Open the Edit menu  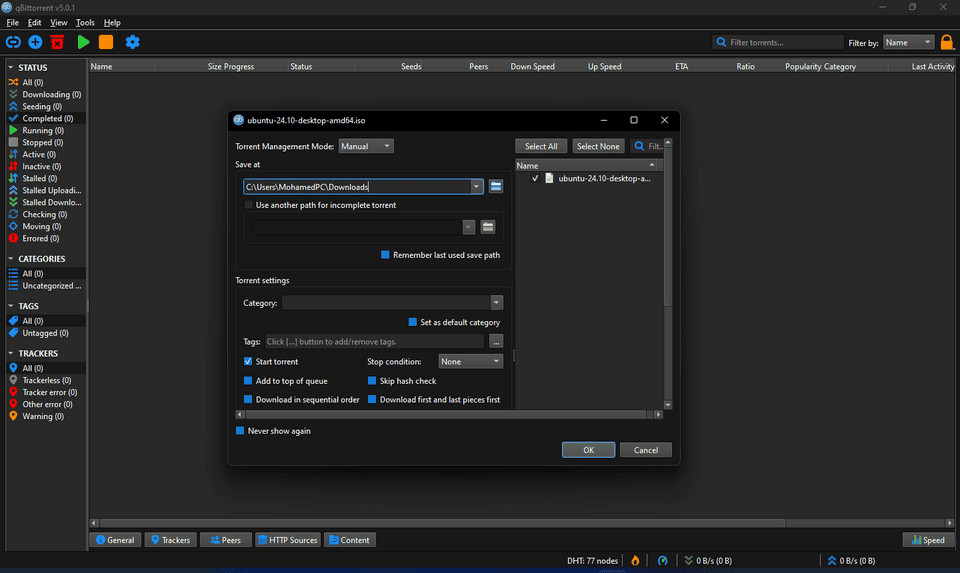pos(34,23)
